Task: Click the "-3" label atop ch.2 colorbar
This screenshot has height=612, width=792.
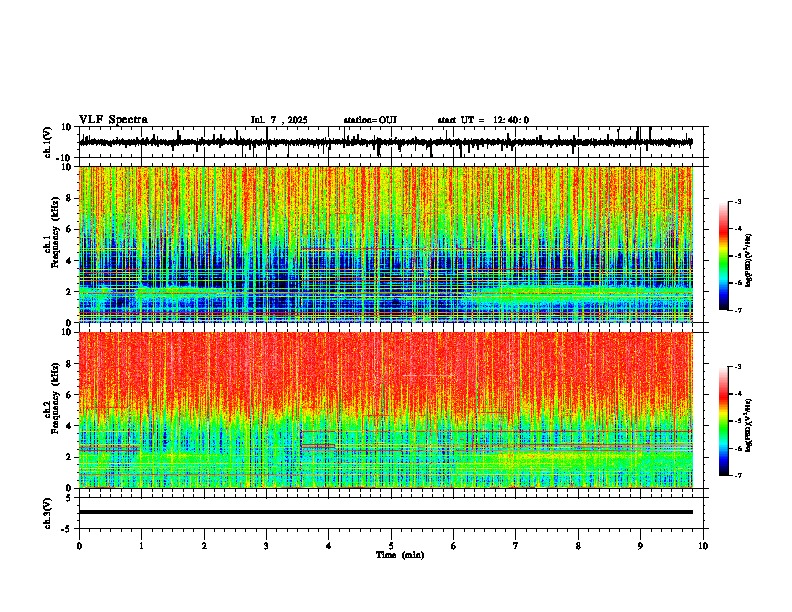Action: (x=738, y=367)
